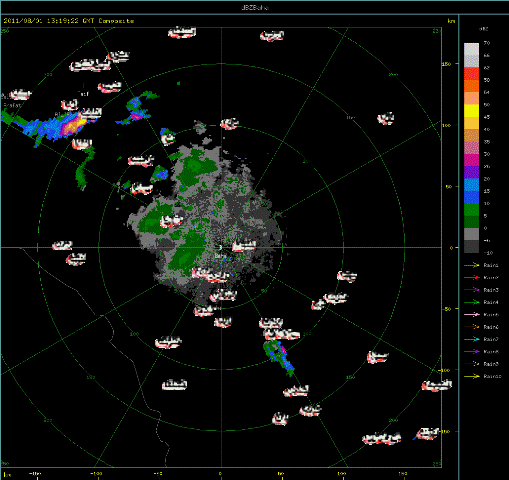The height and width of the screenshot is (480, 509).
Task: Click the km unit label above scale
Action: click(x=451, y=21)
